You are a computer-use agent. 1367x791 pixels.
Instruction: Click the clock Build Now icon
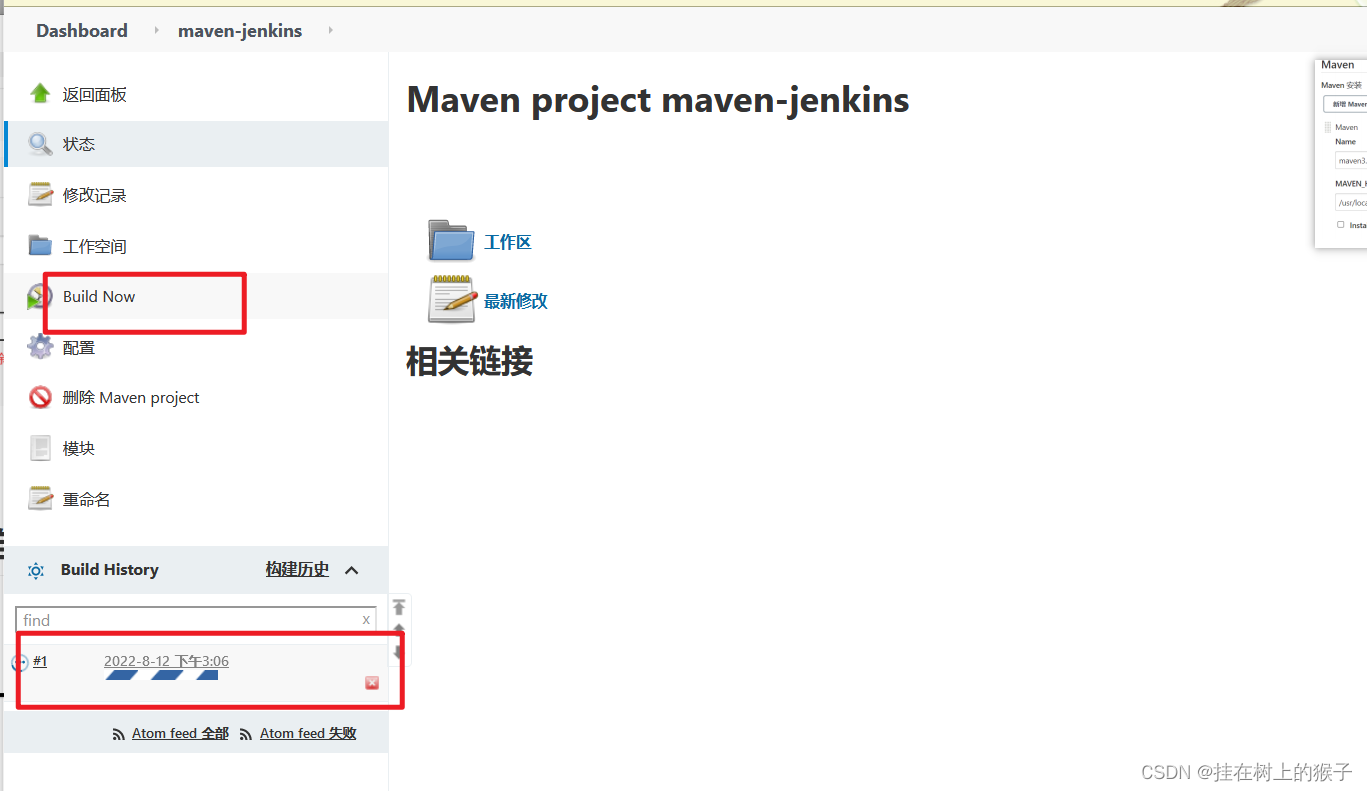coord(39,296)
